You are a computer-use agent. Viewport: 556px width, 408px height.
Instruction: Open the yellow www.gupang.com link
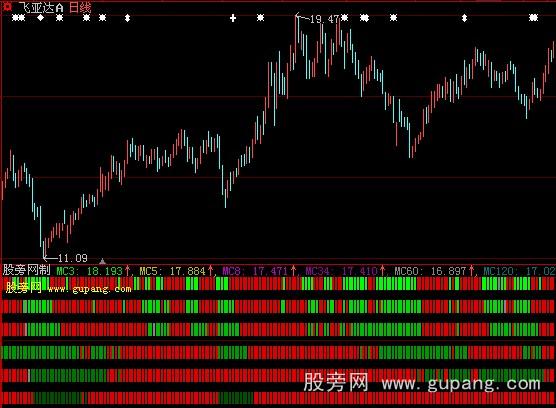pos(89,289)
